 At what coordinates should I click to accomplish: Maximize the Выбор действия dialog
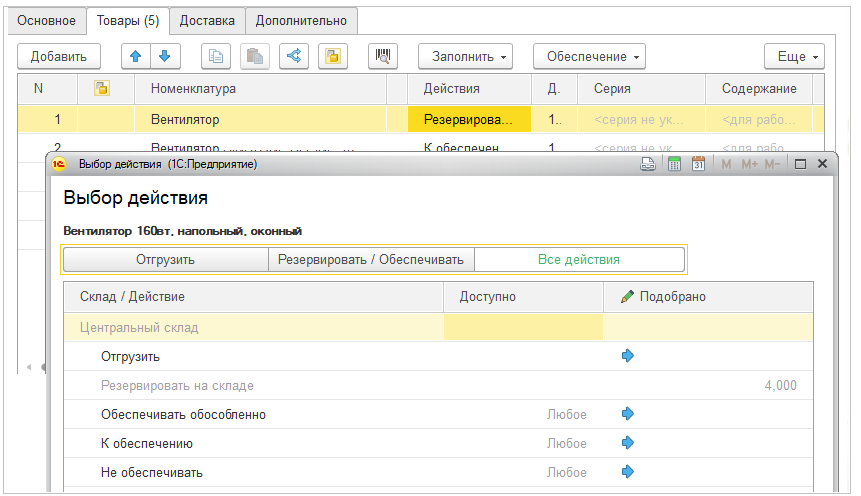click(x=800, y=164)
